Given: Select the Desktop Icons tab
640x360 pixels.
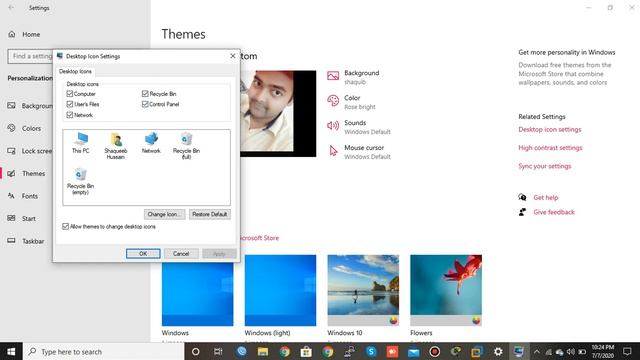Looking at the screenshot, I should pos(76,71).
